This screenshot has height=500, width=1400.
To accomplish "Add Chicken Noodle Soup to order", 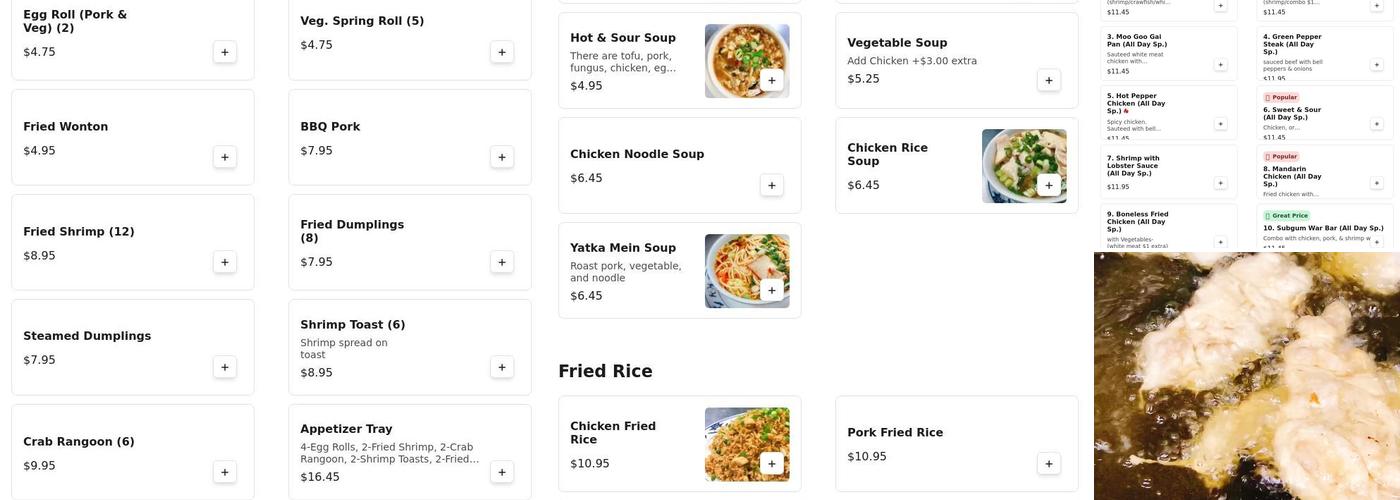I will coord(771,185).
